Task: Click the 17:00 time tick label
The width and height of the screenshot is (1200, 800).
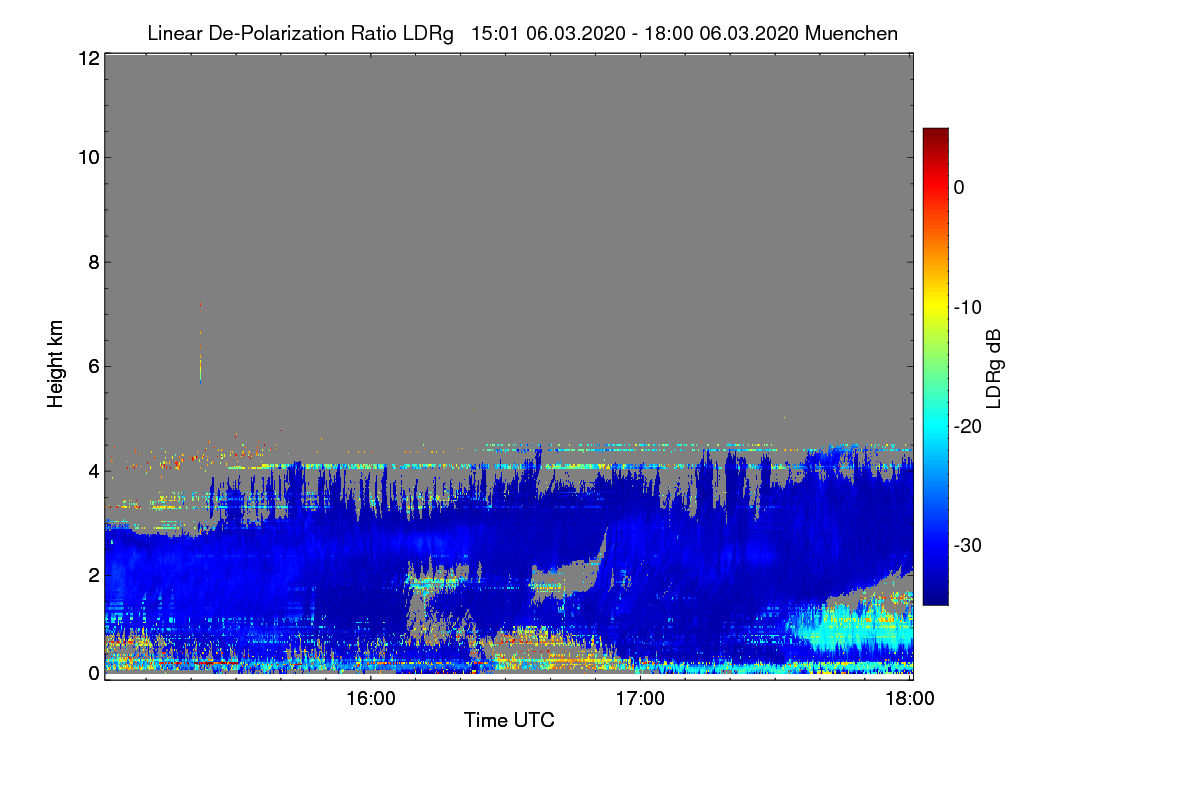Action: pos(640,698)
